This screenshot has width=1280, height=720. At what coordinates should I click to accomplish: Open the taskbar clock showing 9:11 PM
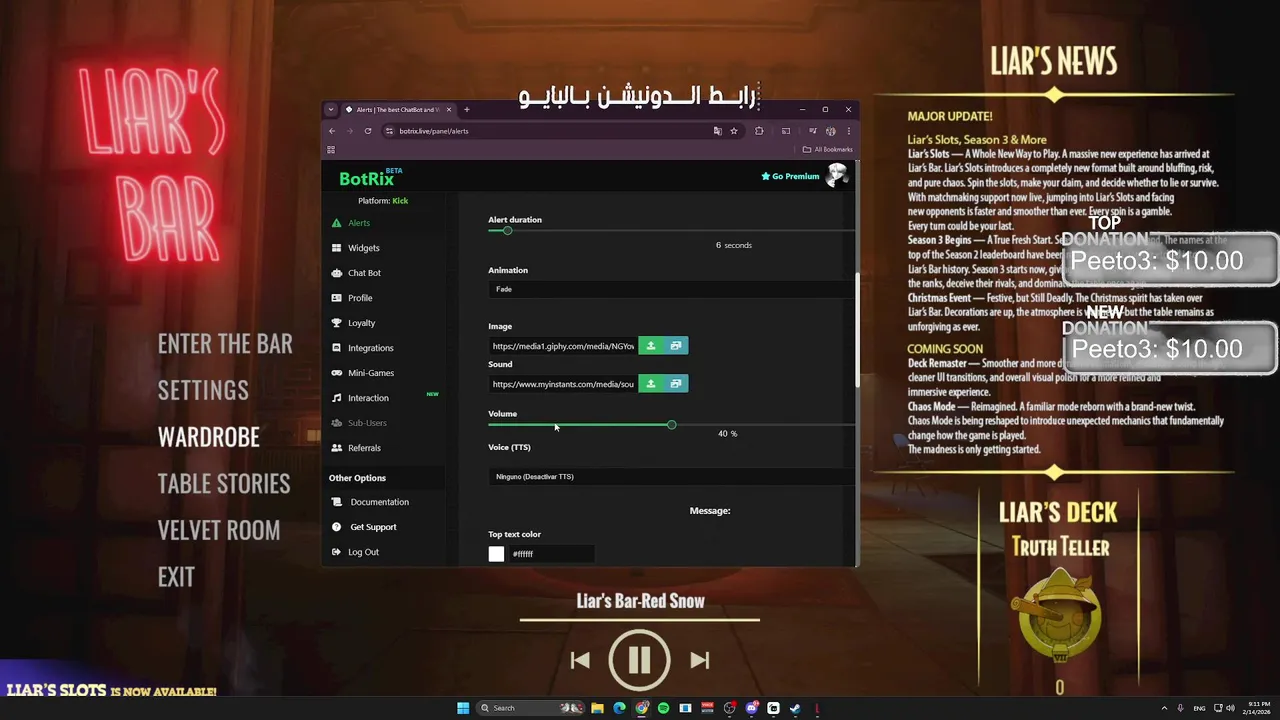pyautogui.click(x=1256, y=708)
